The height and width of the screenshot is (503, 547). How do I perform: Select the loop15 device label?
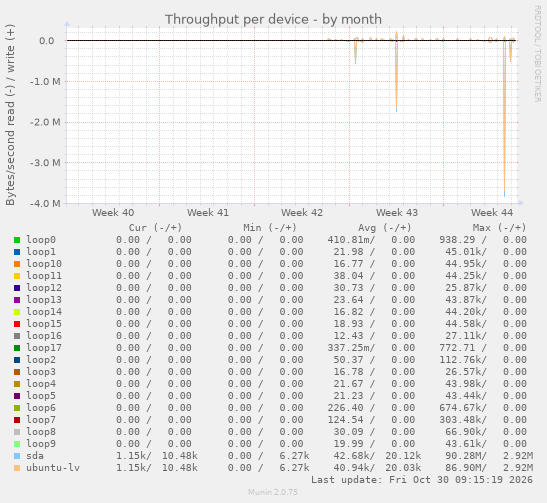(44, 324)
